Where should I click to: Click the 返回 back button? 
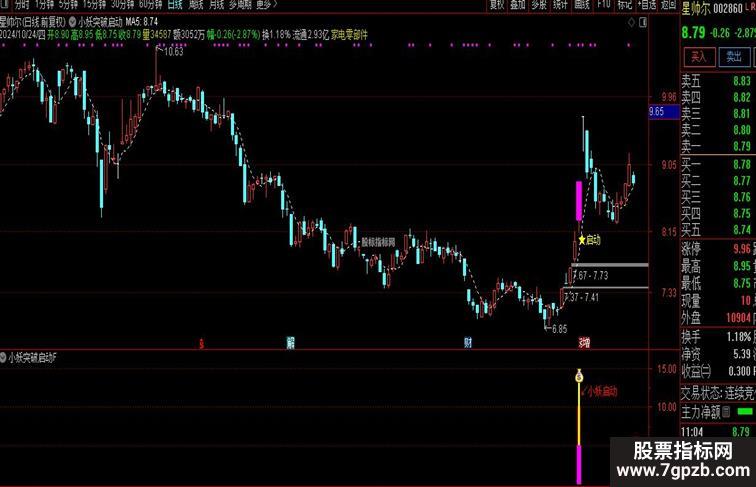tap(668, 5)
